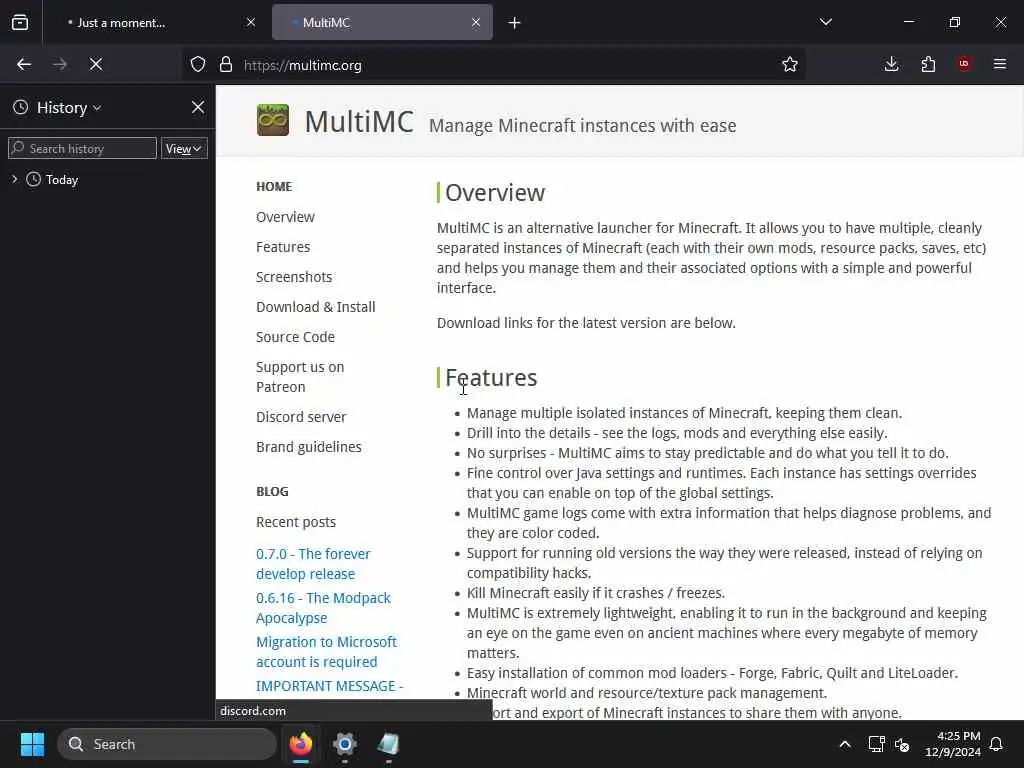Close the 'Just a moment...' tab
The width and height of the screenshot is (1024, 768).
(x=251, y=22)
